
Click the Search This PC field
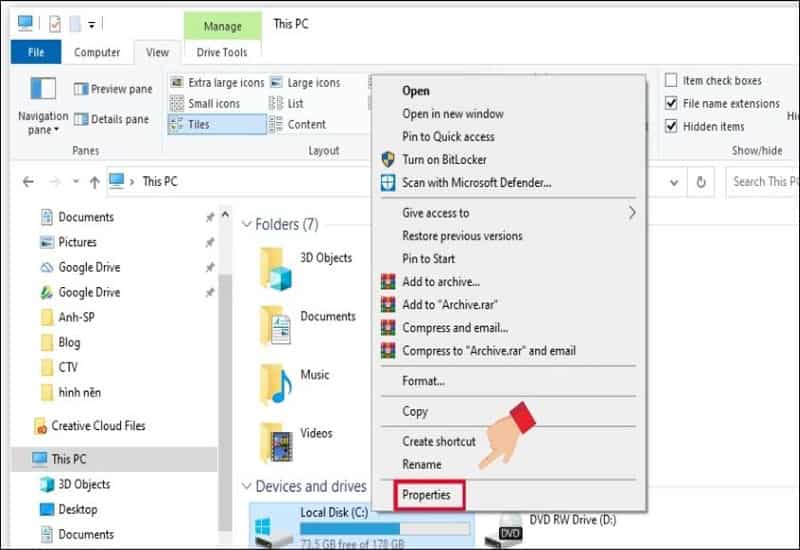click(765, 182)
